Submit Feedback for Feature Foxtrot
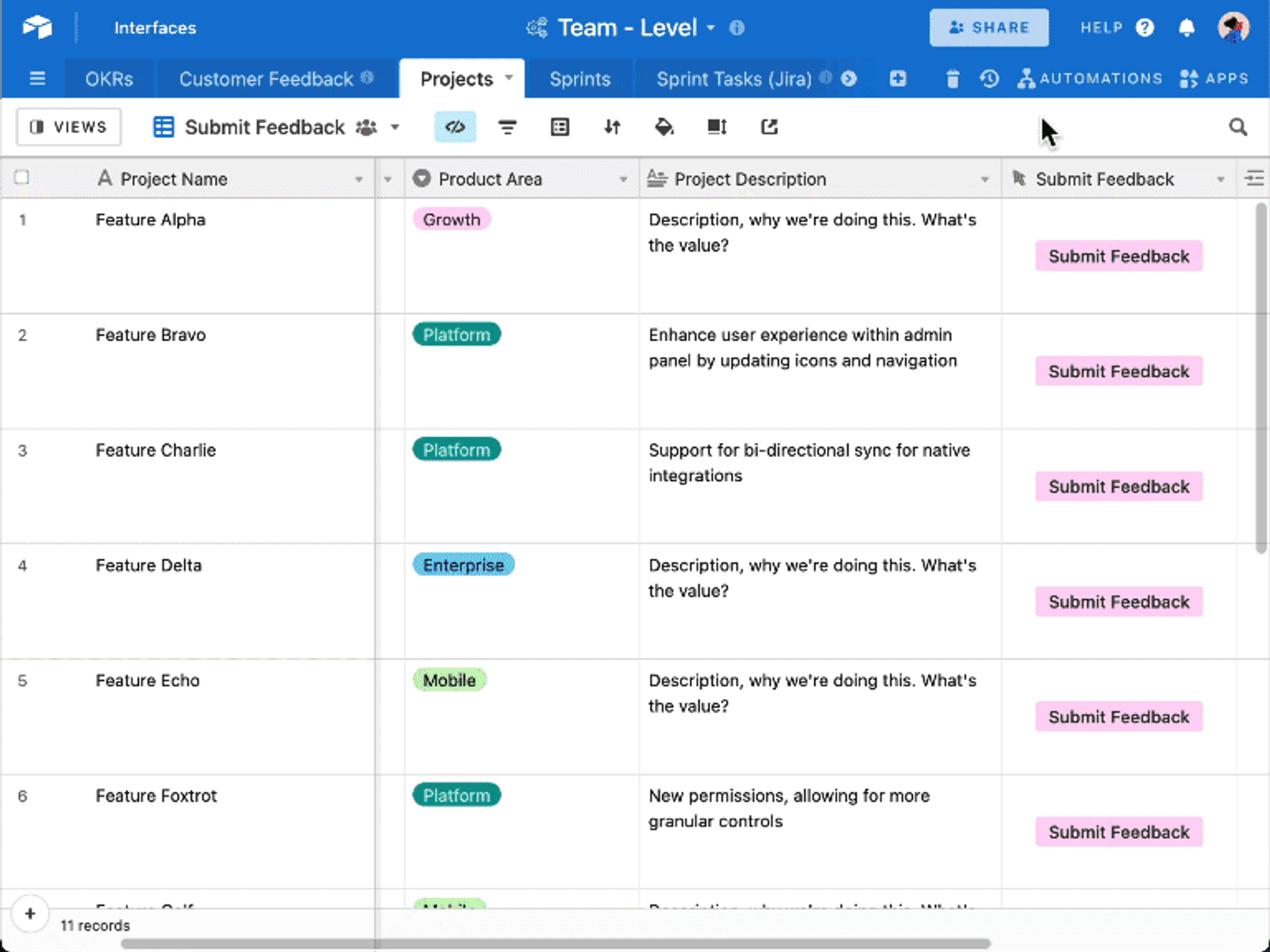Image resolution: width=1270 pixels, height=952 pixels. click(x=1119, y=832)
